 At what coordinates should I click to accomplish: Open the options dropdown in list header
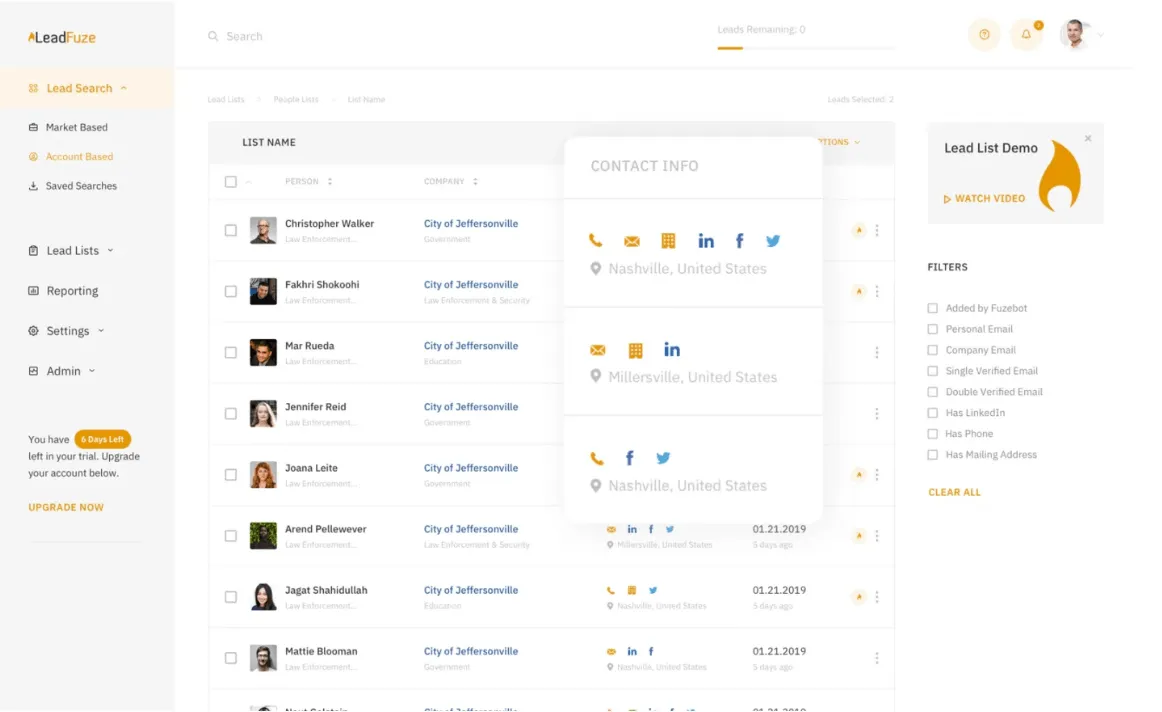point(840,142)
